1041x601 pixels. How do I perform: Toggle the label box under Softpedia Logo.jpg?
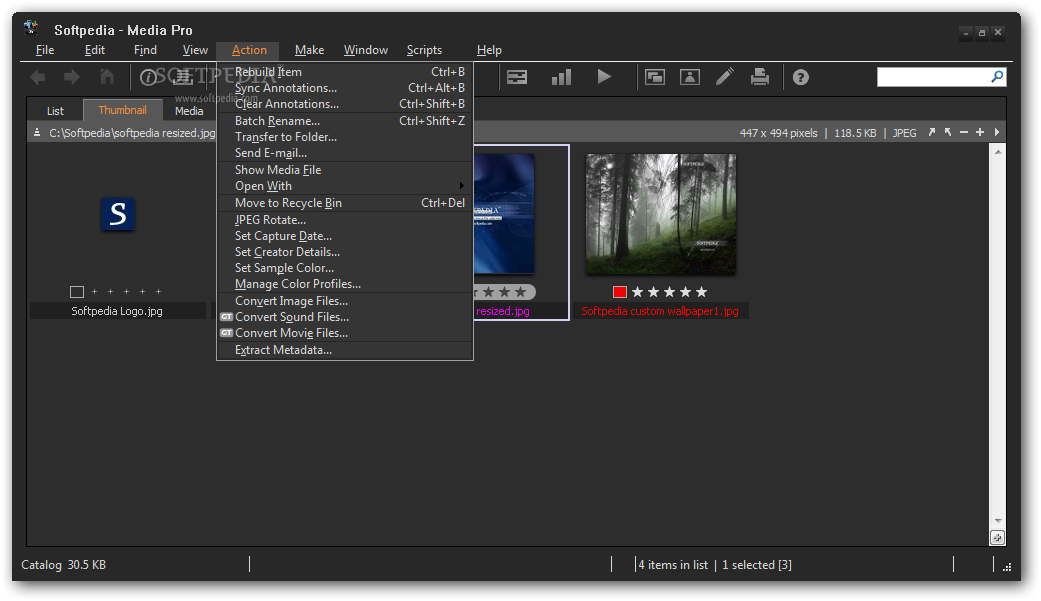77,292
